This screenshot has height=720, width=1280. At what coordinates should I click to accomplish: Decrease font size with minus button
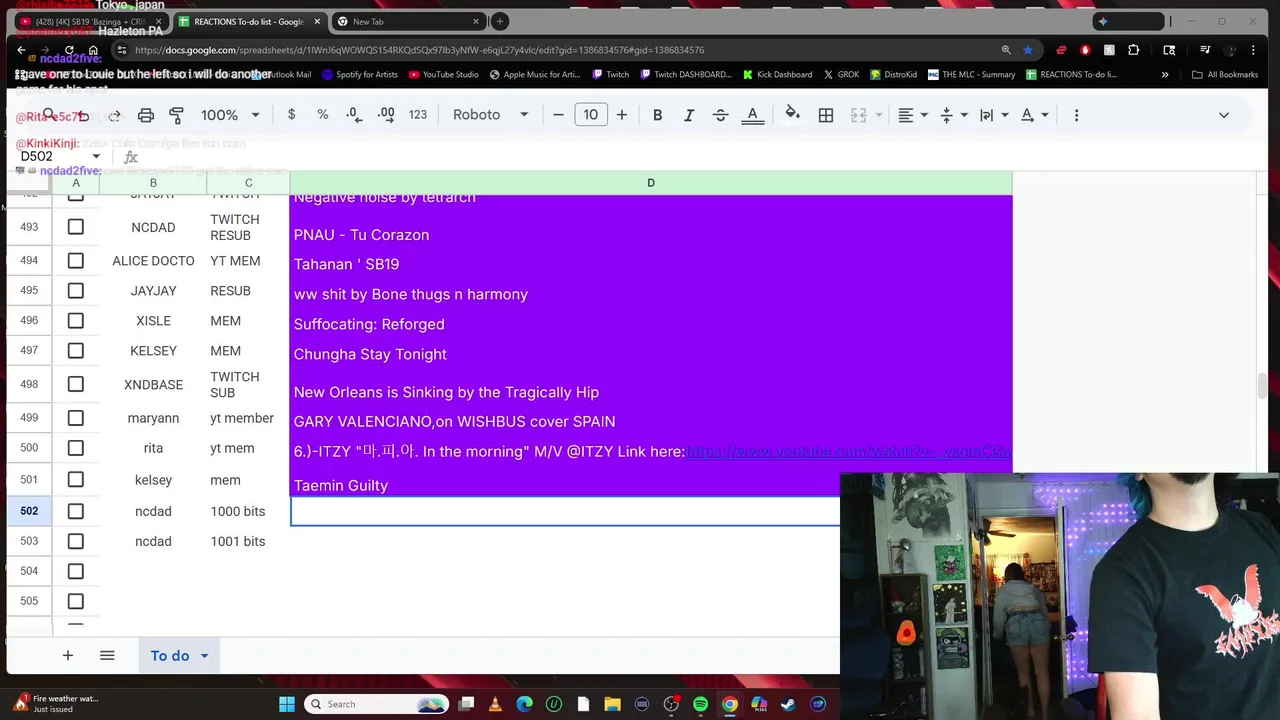pyautogui.click(x=558, y=115)
